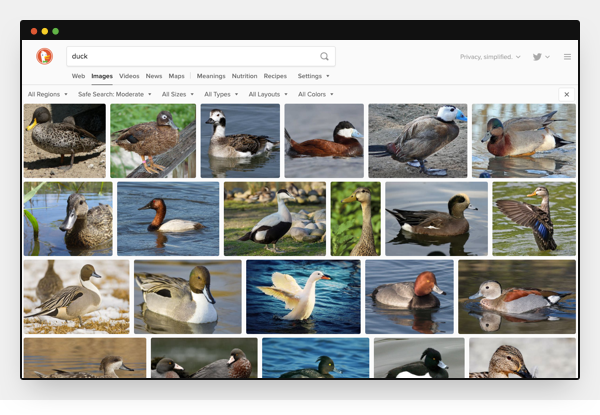The height and width of the screenshot is (415, 600).
Task: Open the News tab
Action: (154, 76)
